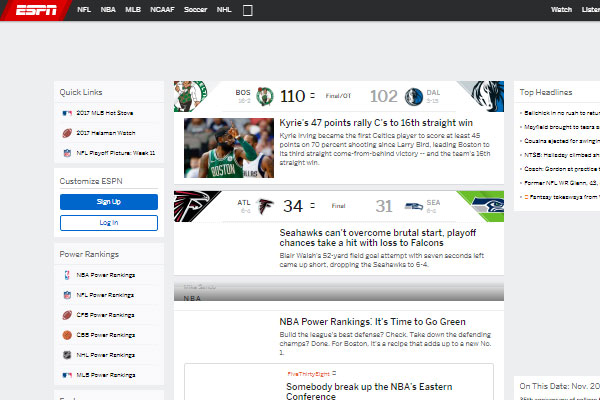Open the BOS team abbreviation
The height and width of the screenshot is (400, 600).
243,93
